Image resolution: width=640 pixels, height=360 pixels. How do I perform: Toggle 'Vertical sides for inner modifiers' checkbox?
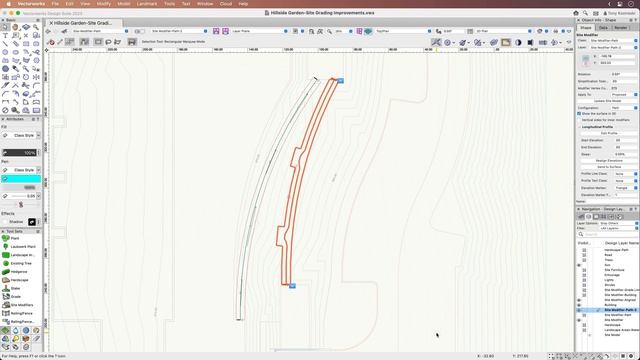[579, 120]
